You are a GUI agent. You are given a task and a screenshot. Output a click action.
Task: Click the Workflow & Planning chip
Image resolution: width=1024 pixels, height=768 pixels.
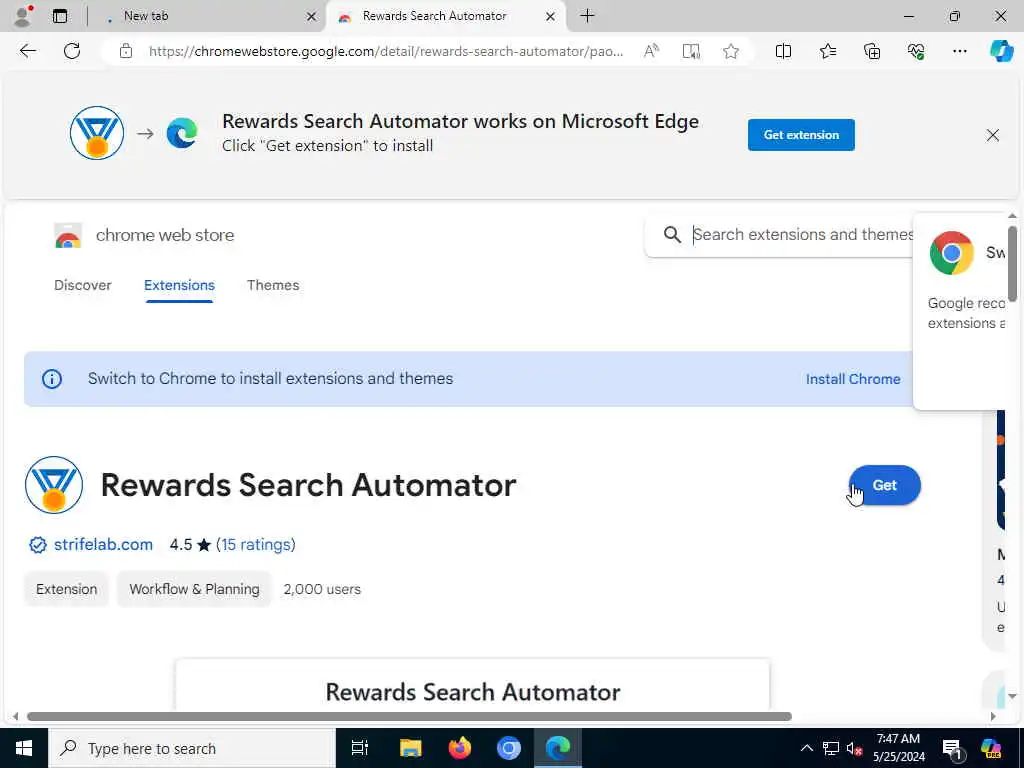(194, 589)
